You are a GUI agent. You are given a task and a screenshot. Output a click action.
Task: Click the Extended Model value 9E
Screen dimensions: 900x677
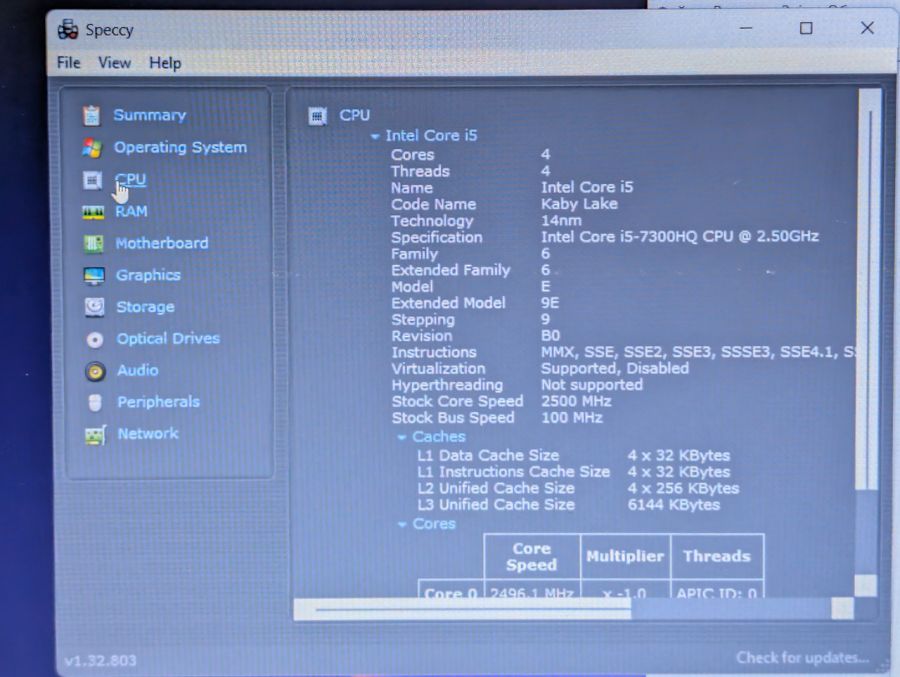pos(550,303)
